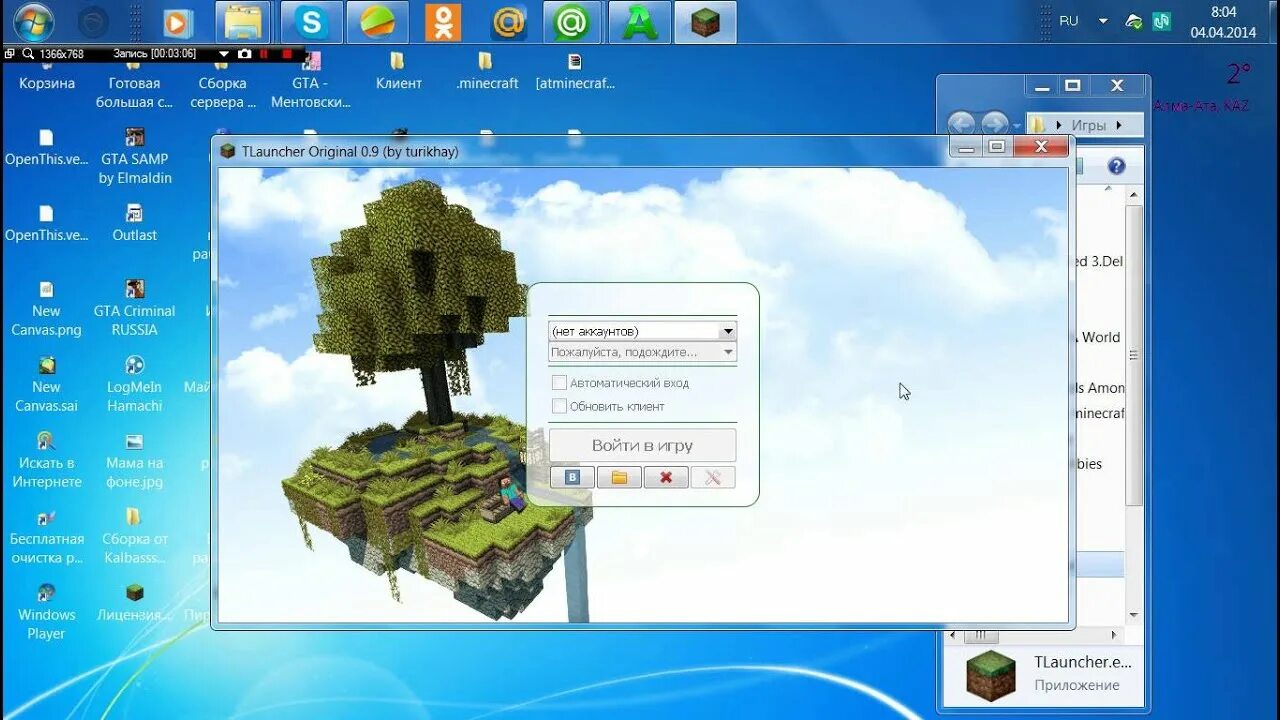The width and height of the screenshot is (1280, 720).
Task: Launch Skype from the taskbar
Action: coord(312,22)
